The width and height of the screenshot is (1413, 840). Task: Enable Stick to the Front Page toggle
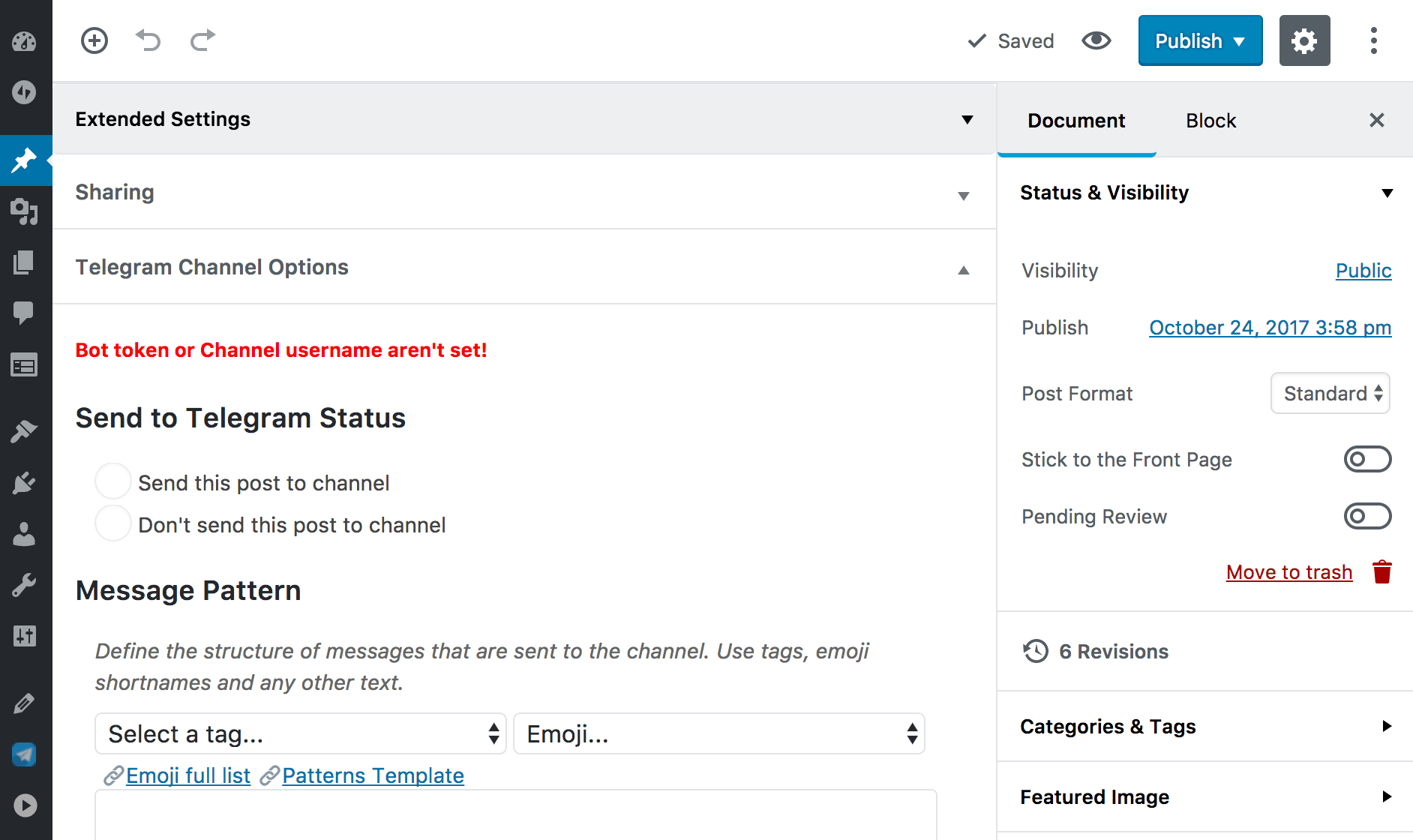1367,459
